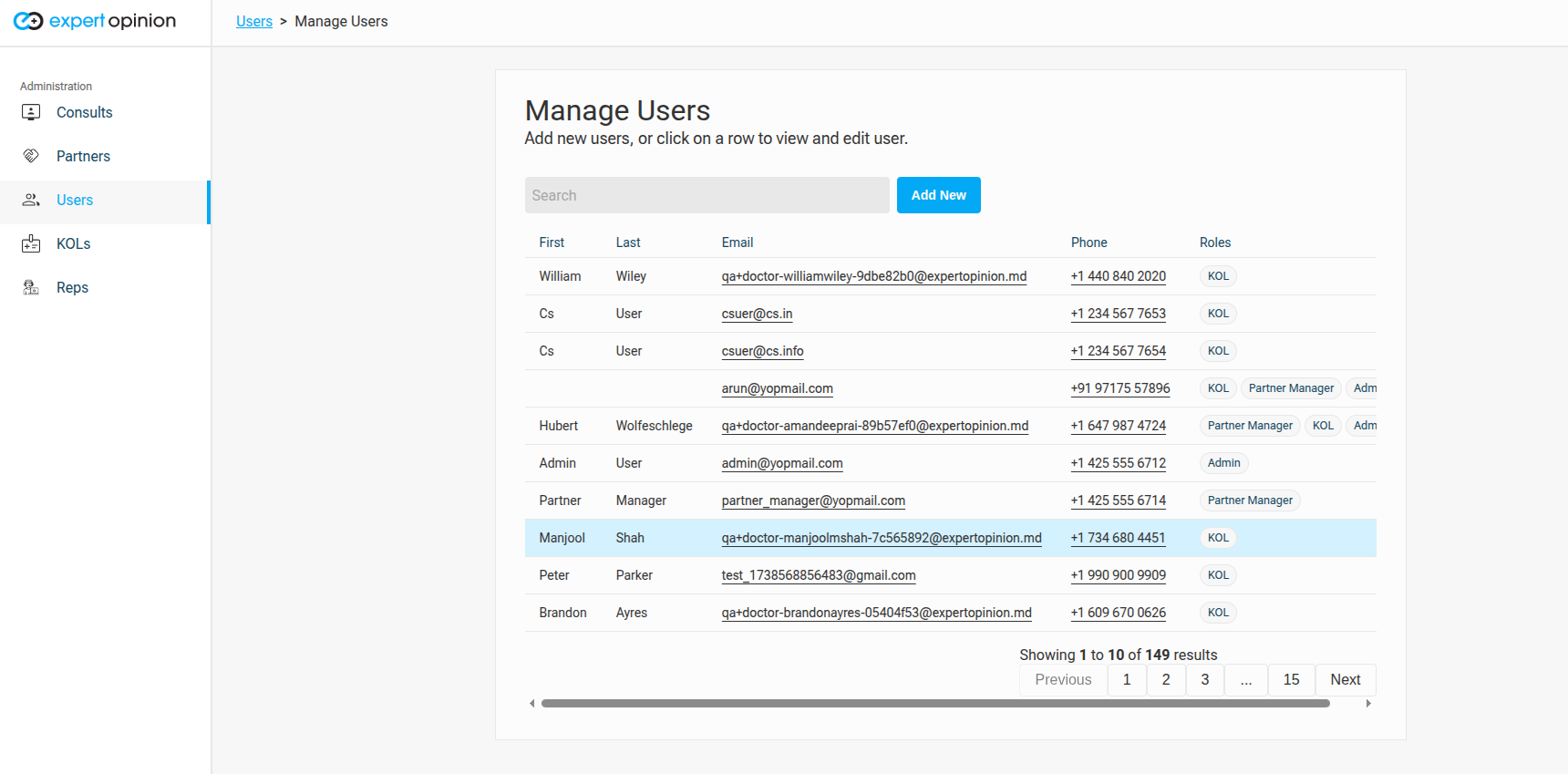Open the Partners menu item
Image resolution: width=1568 pixels, height=774 pixels.
tap(83, 156)
